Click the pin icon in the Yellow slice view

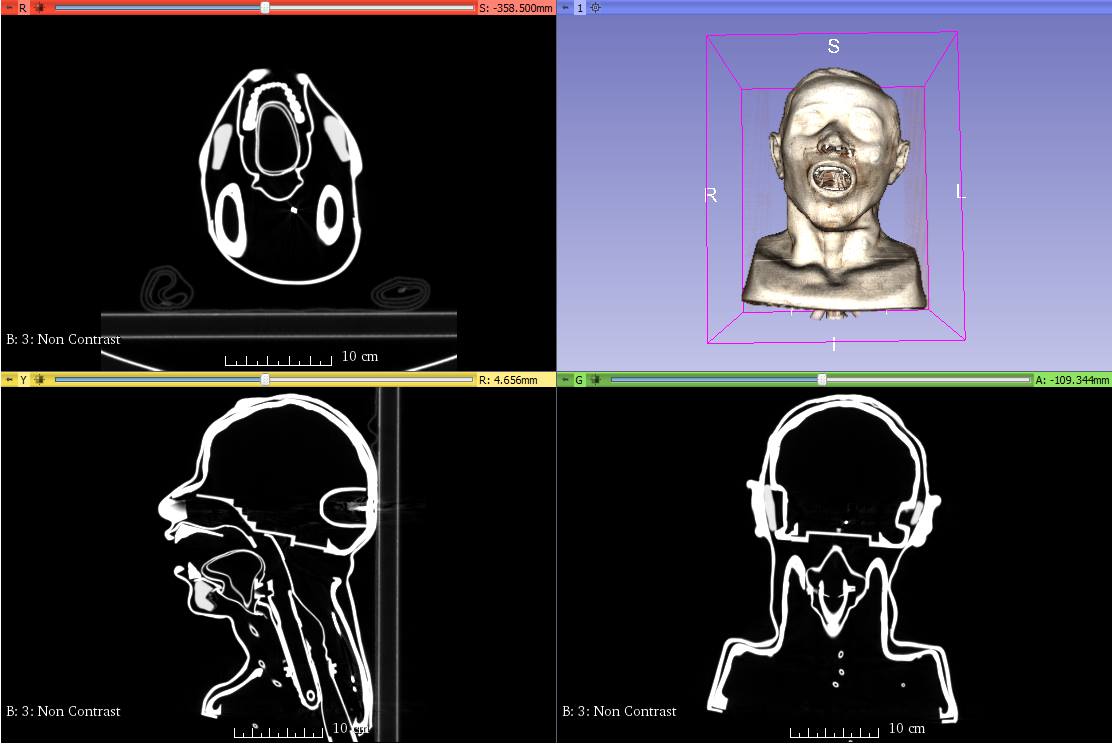[x=8, y=379]
